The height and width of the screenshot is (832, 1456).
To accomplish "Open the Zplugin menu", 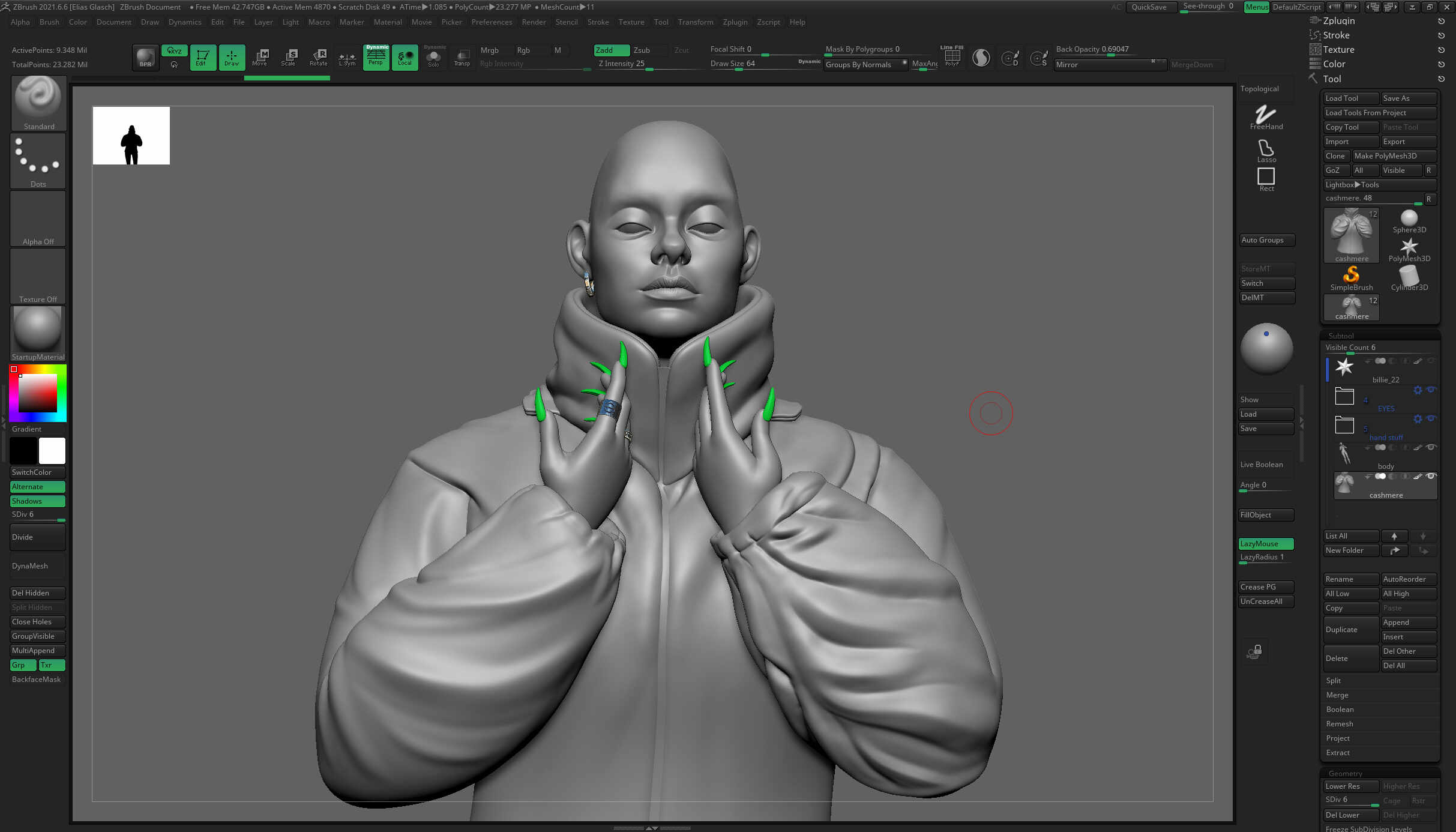I will click(735, 22).
